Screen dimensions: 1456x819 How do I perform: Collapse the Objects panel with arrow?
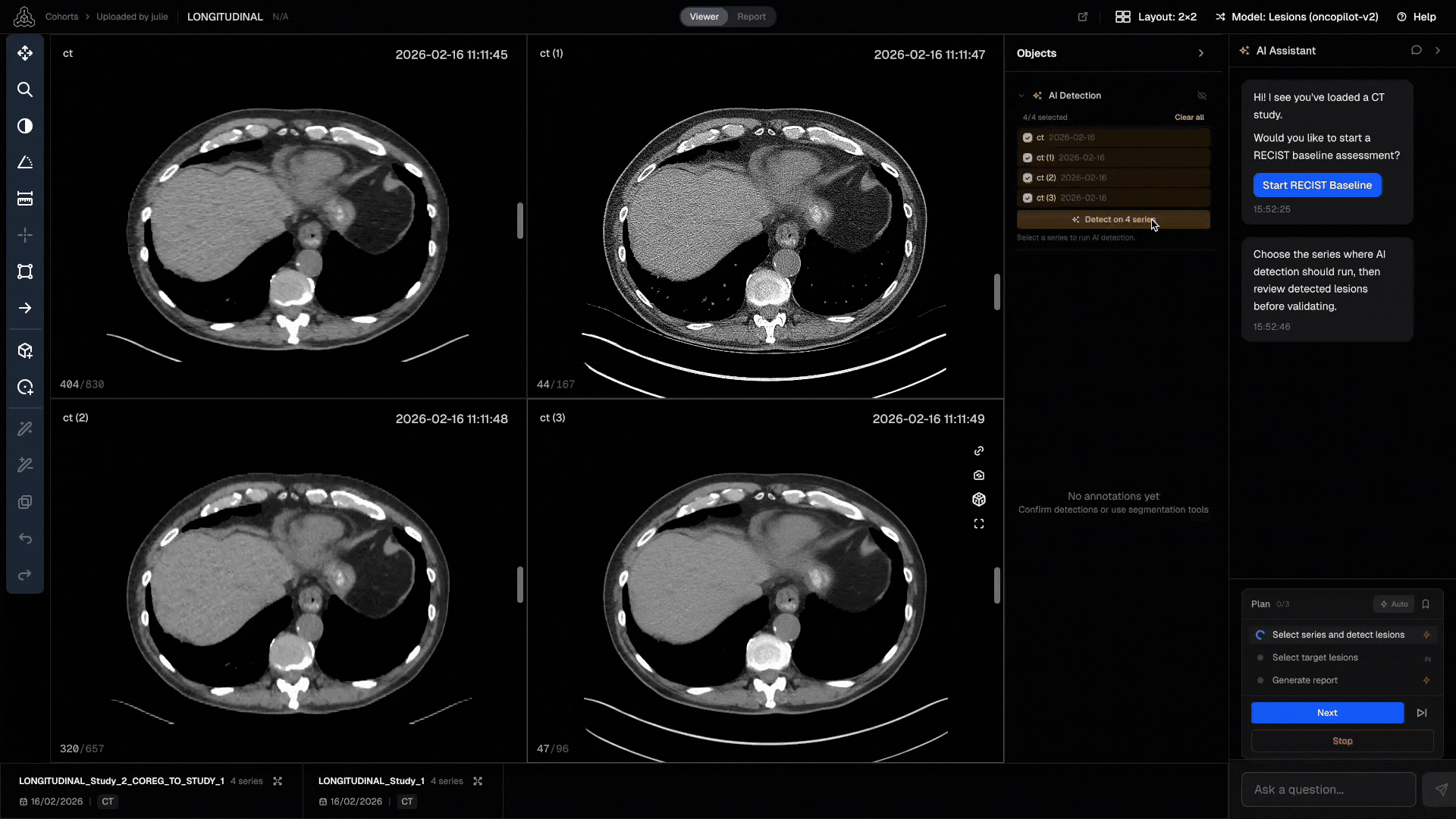tap(1201, 53)
